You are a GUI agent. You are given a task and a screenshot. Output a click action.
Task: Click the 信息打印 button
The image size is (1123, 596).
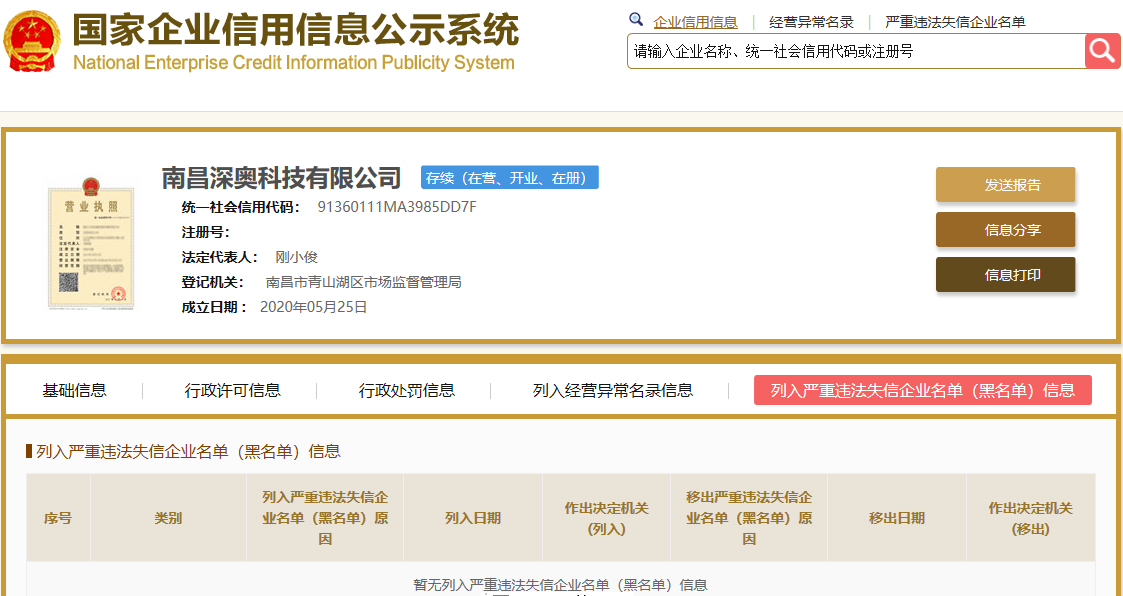pyautogui.click(x=1006, y=274)
